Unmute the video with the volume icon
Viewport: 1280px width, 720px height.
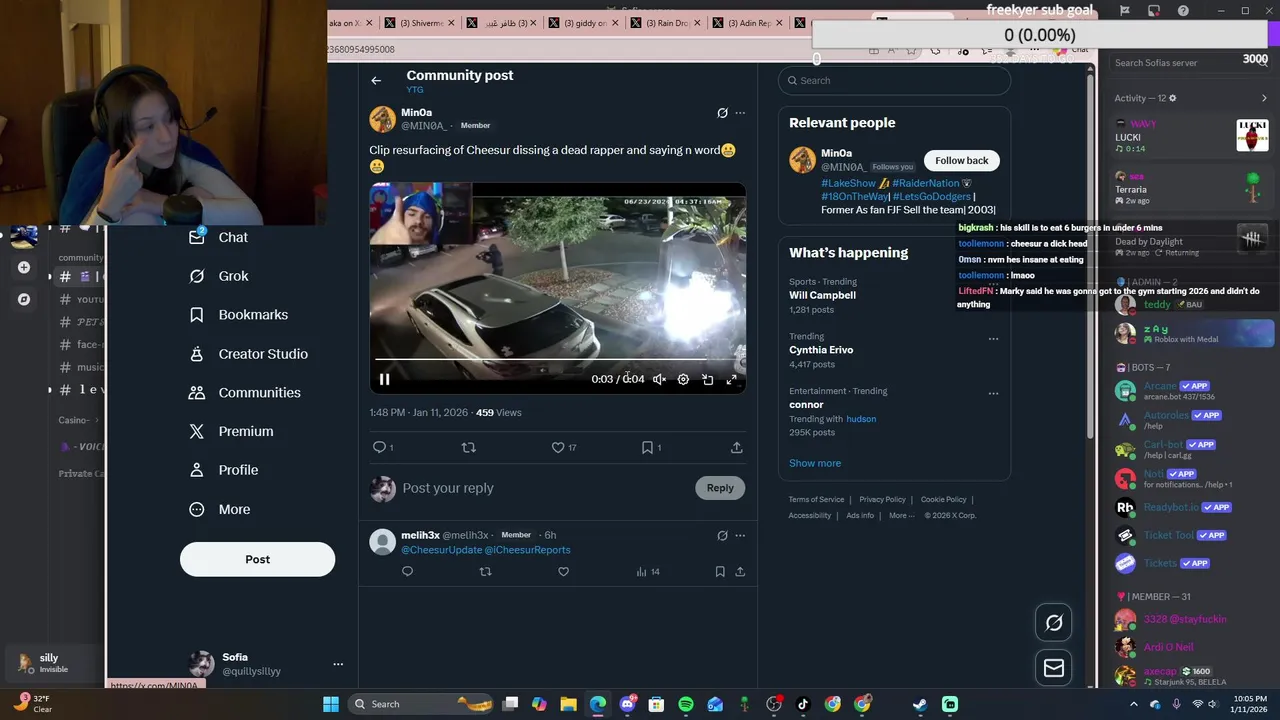click(x=659, y=379)
